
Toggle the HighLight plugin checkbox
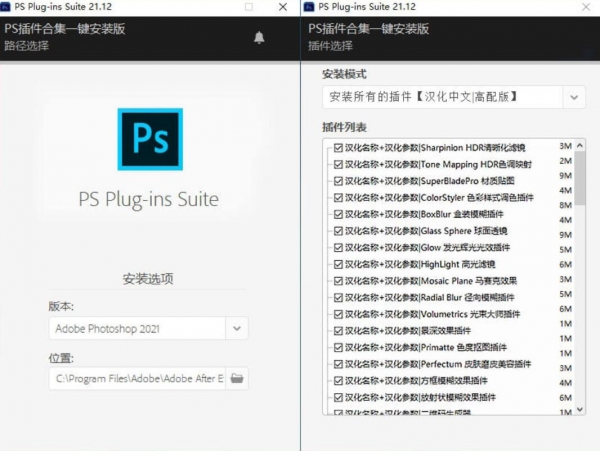click(x=338, y=264)
